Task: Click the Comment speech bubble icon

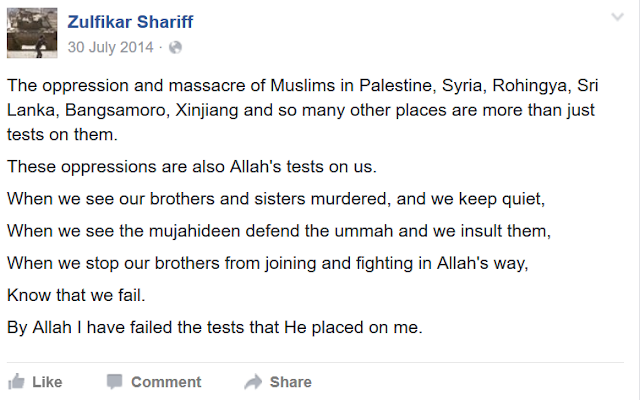Action: [x=114, y=382]
